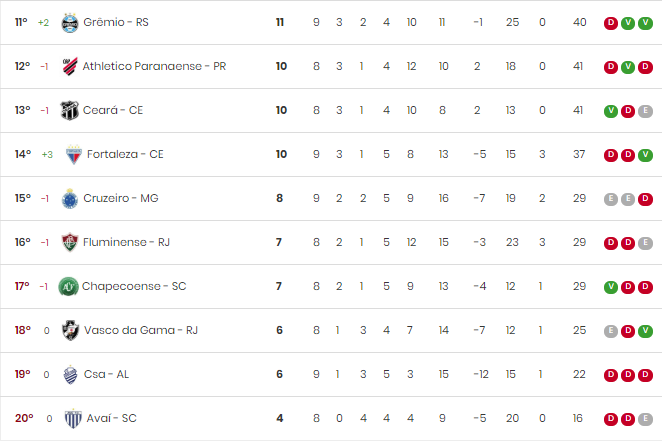Click Grêmio's first red D result badge
662x443 pixels.
[x=610, y=23]
